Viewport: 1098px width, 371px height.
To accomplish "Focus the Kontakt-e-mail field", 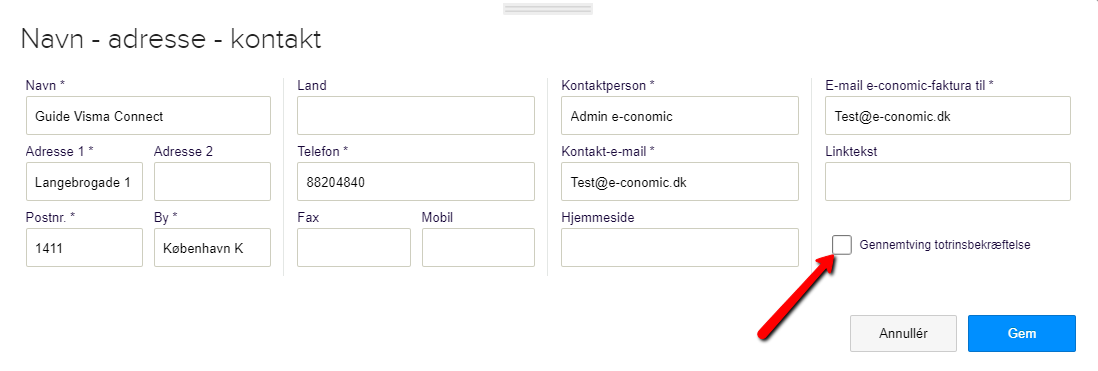I will (680, 181).
